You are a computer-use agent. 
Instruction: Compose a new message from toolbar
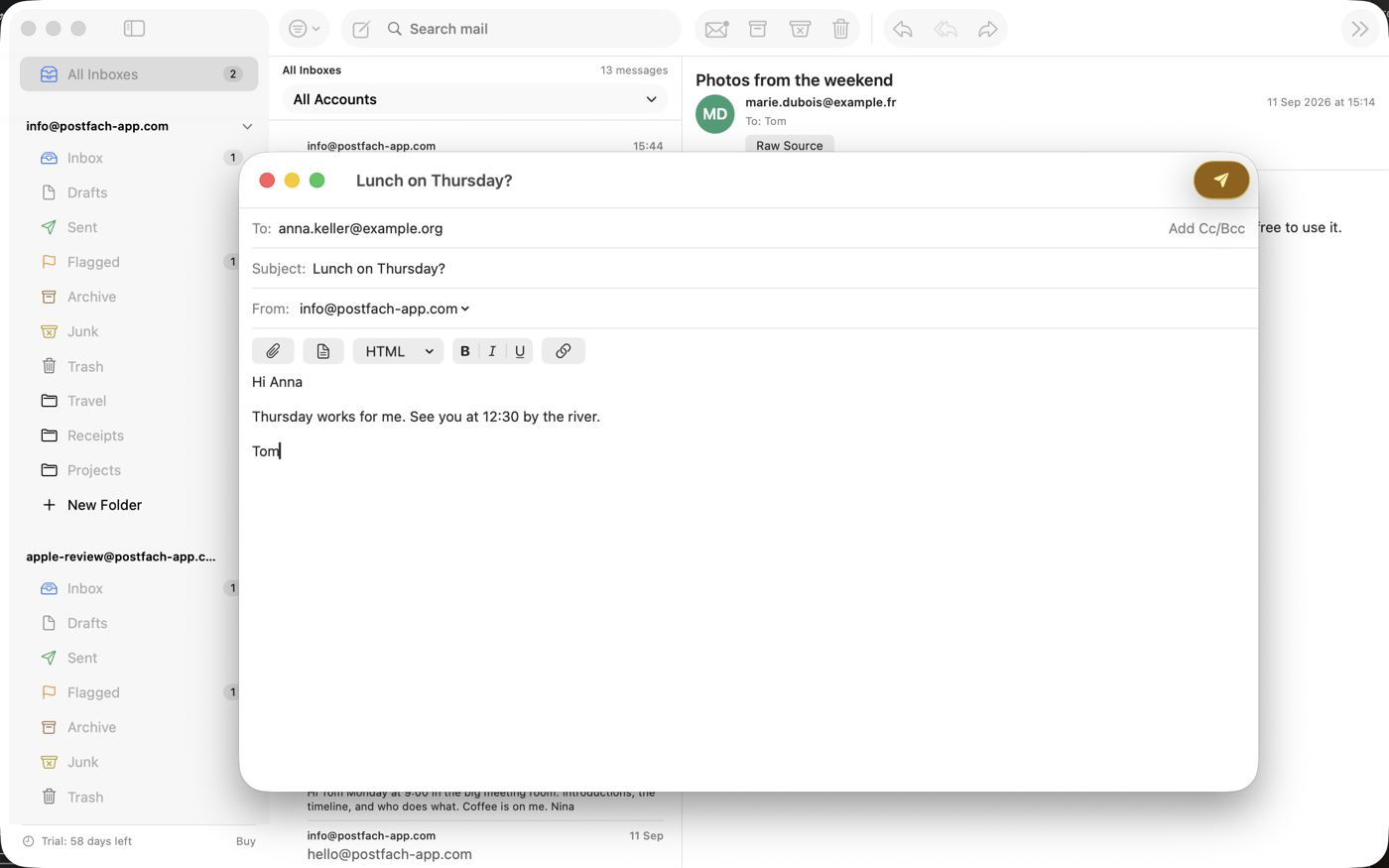coord(361,30)
